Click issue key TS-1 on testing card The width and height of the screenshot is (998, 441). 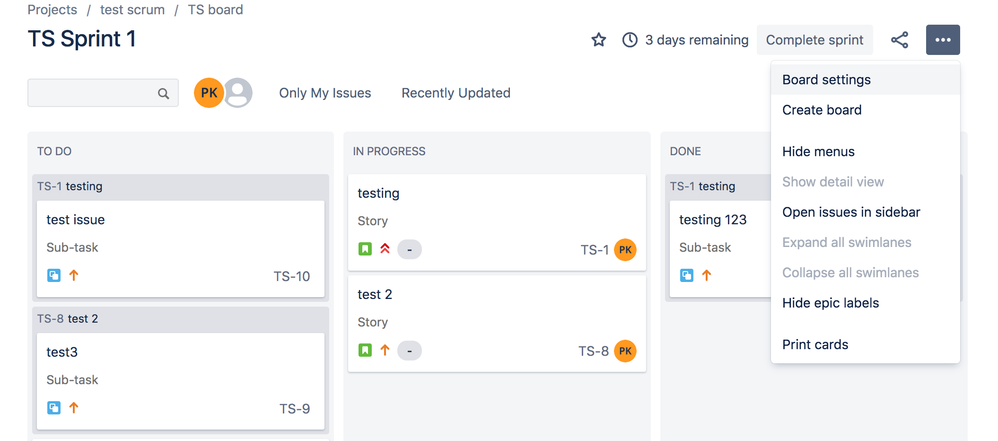click(x=594, y=250)
